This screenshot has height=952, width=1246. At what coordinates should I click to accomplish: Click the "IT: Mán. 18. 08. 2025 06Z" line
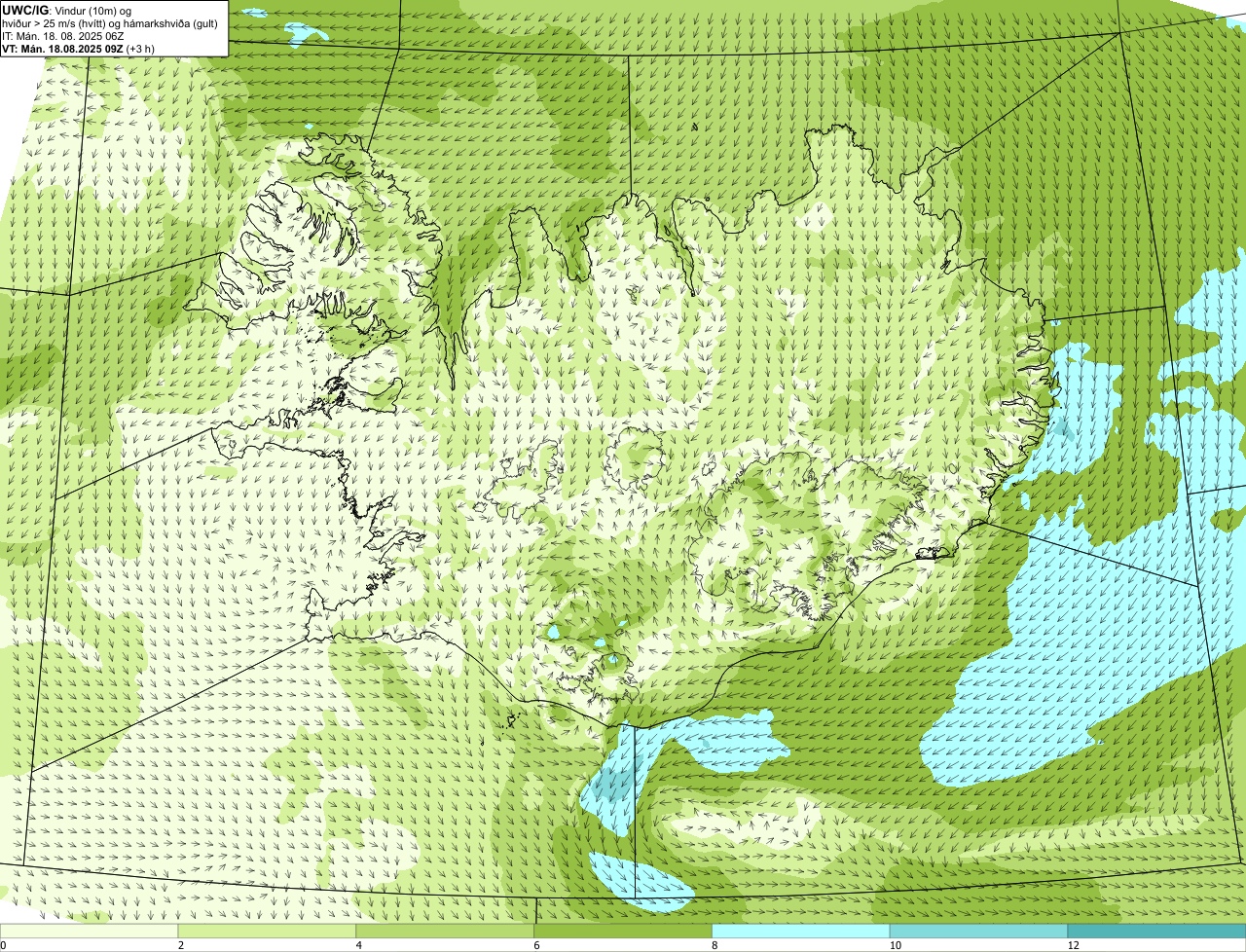tap(63, 35)
